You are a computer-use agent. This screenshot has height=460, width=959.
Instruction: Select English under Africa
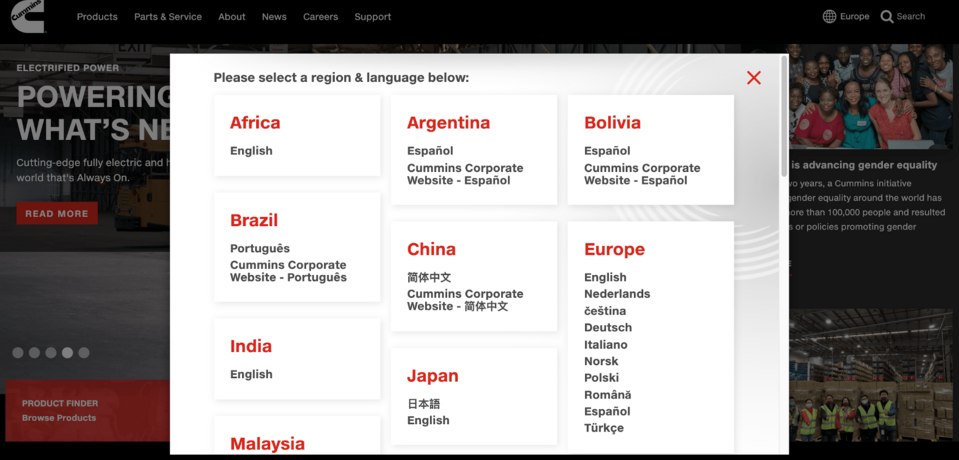251,150
